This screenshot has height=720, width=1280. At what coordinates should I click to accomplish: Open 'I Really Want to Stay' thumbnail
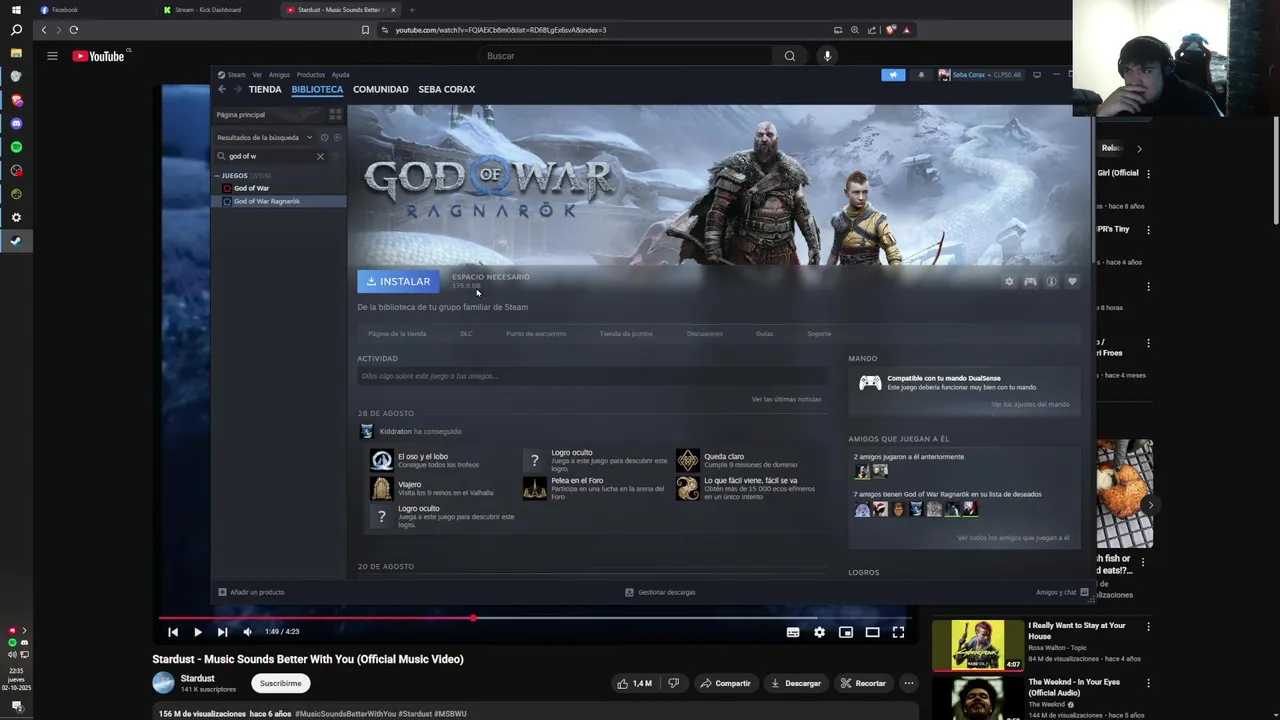coord(978,645)
